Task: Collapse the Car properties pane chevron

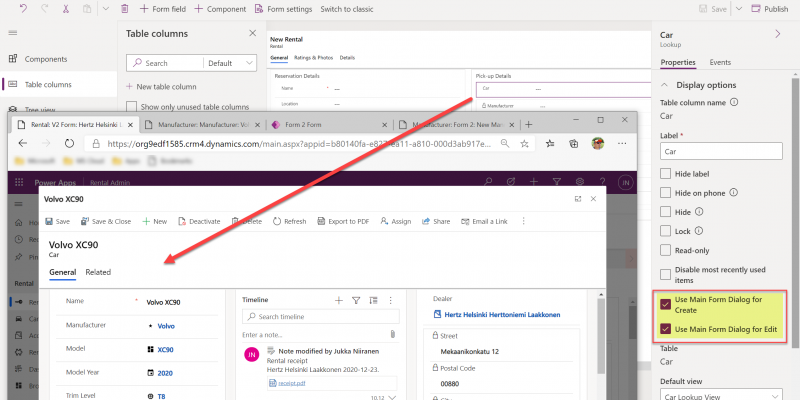Action: coord(778,34)
